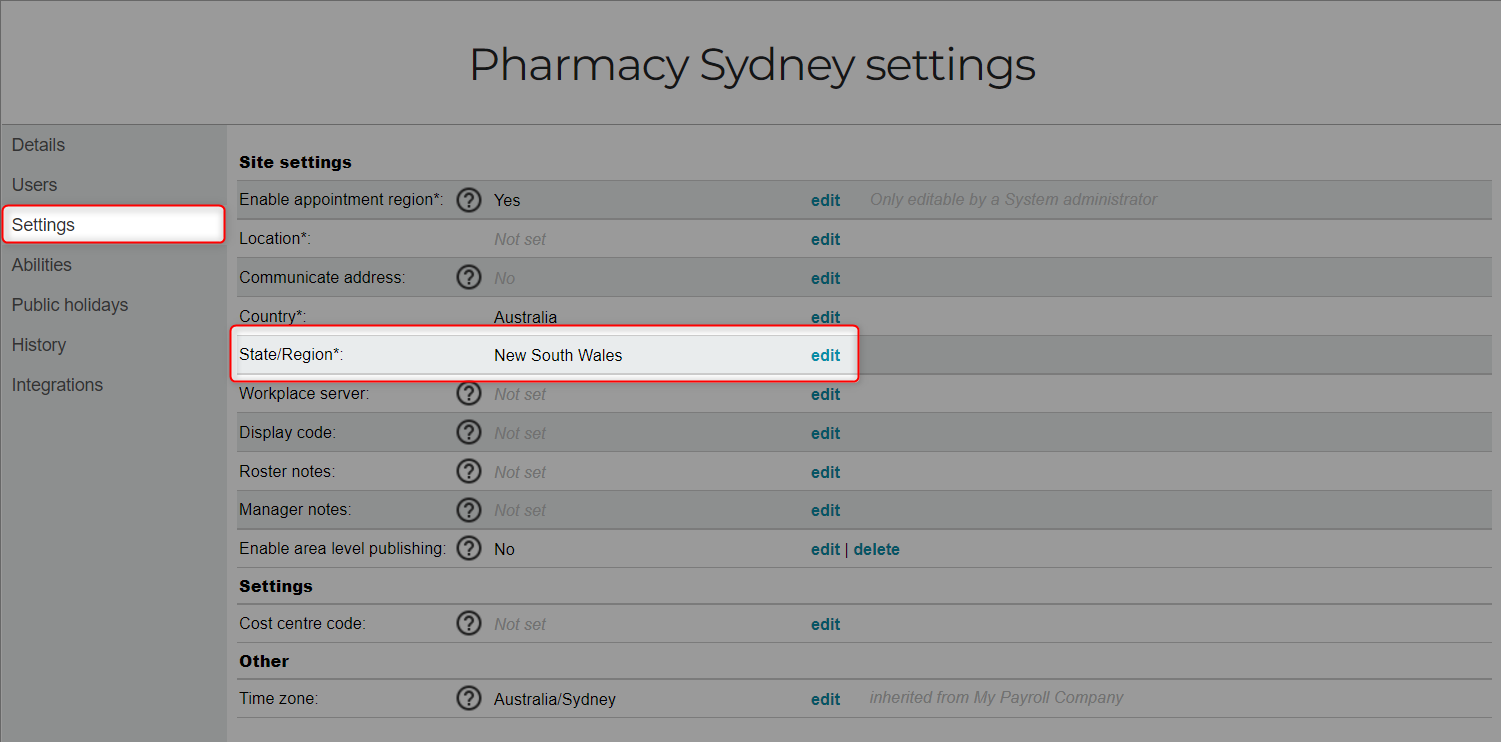Screen dimensions: 1501x742
Task: Show help for Enable area level publishing
Action: click(x=469, y=548)
